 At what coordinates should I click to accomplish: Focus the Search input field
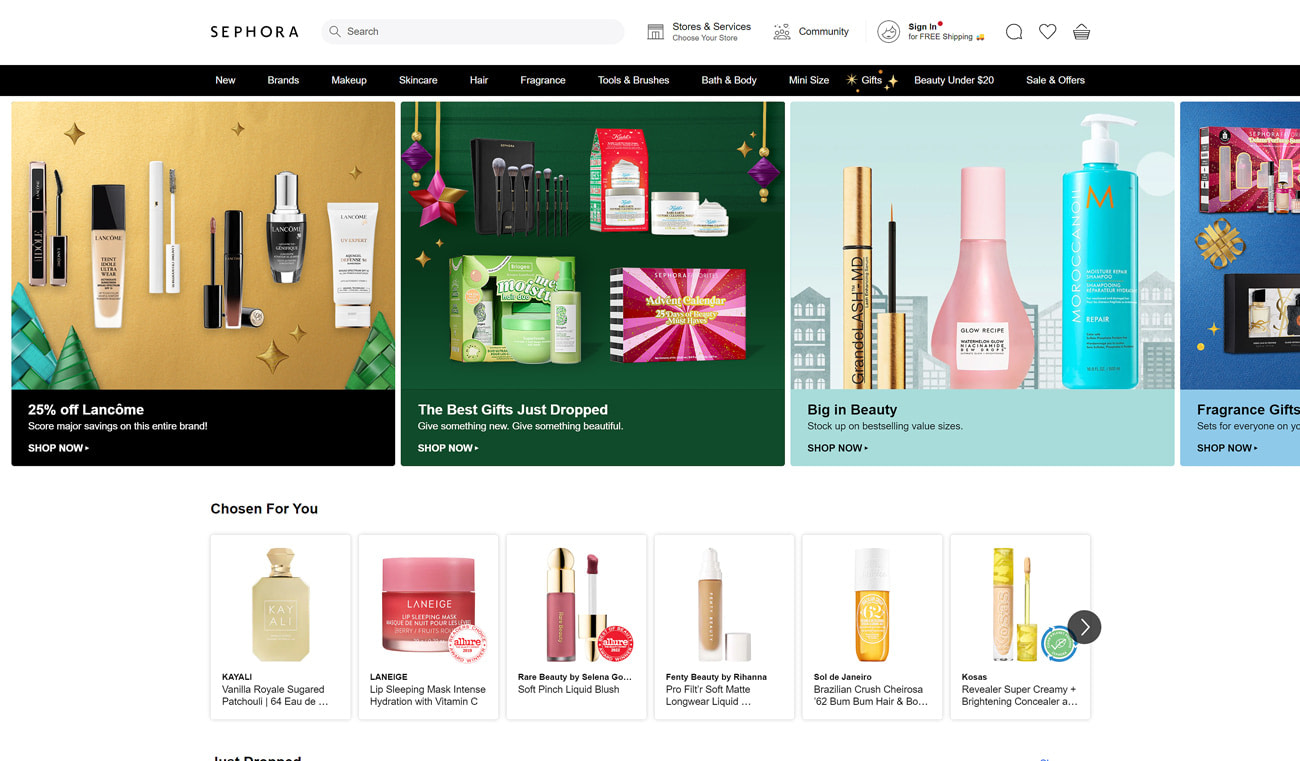point(473,32)
